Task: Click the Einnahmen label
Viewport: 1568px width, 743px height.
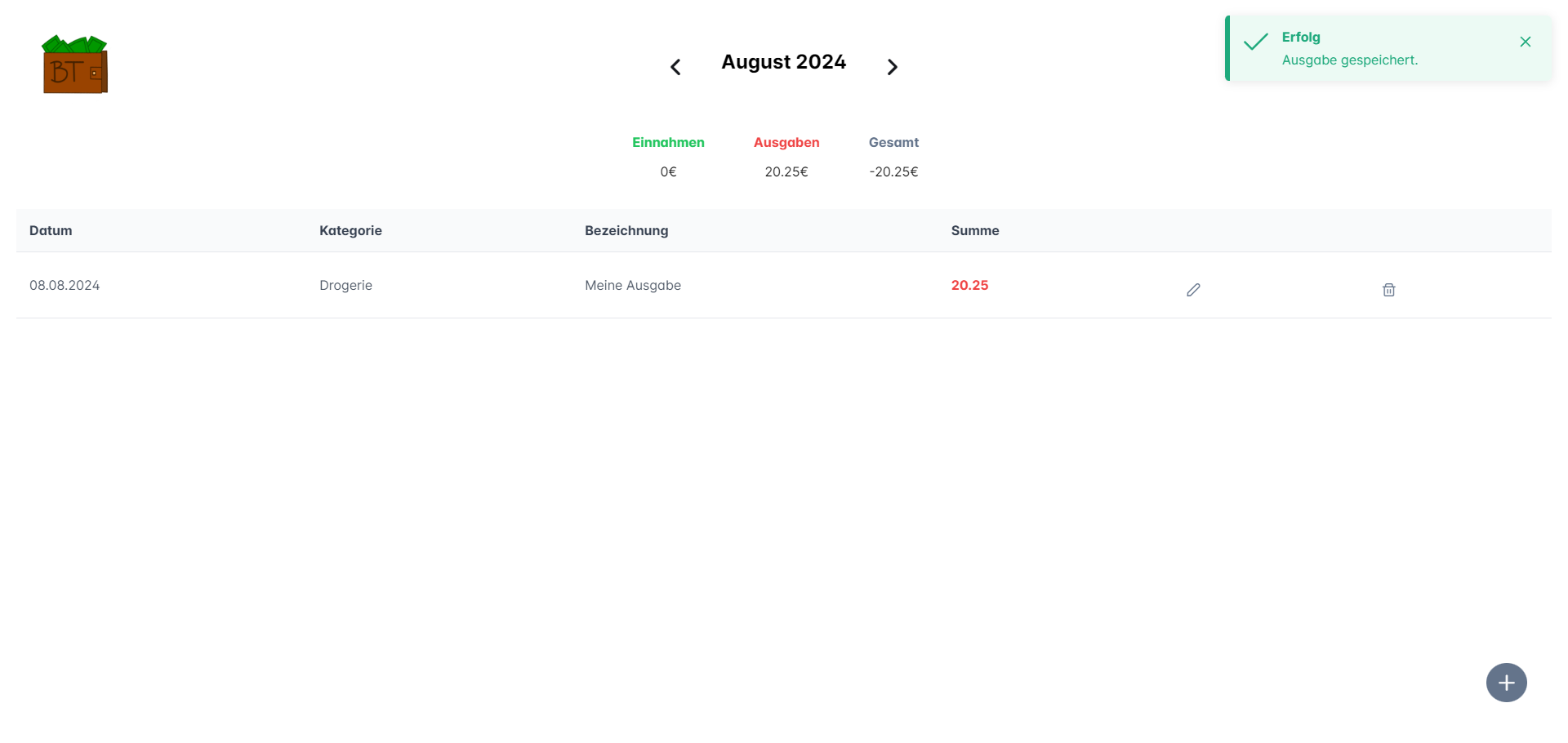Action: [x=668, y=142]
